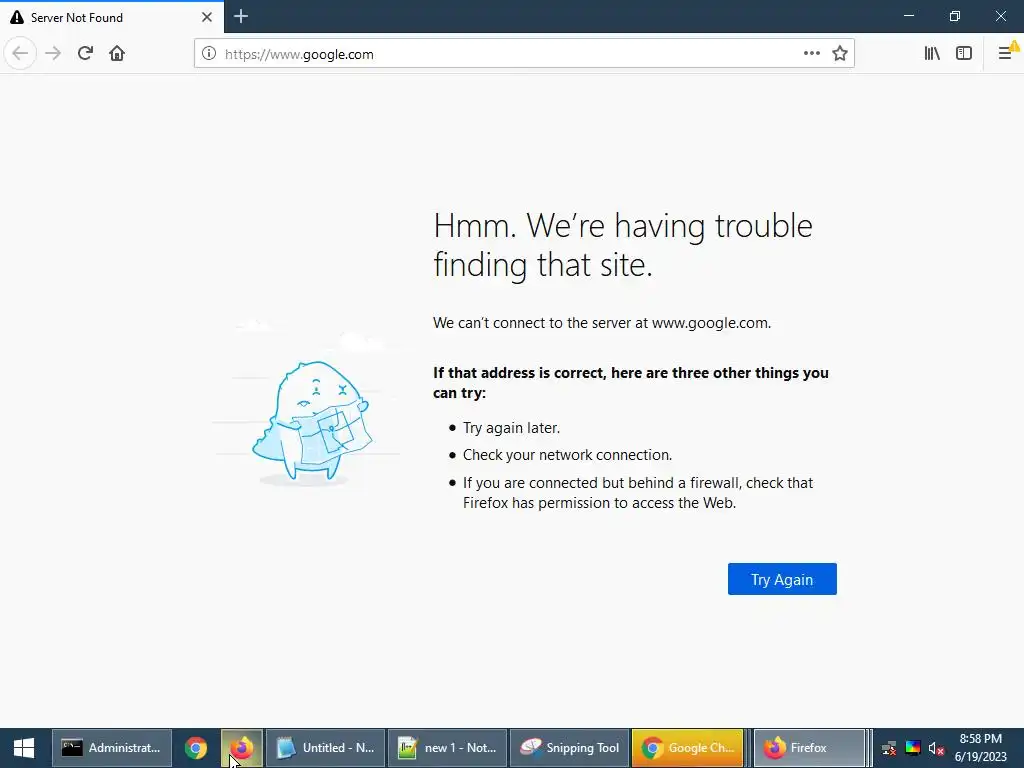This screenshot has width=1024, height=768.
Task: Open the Firefox hamburger menu
Action: coord(1006,53)
